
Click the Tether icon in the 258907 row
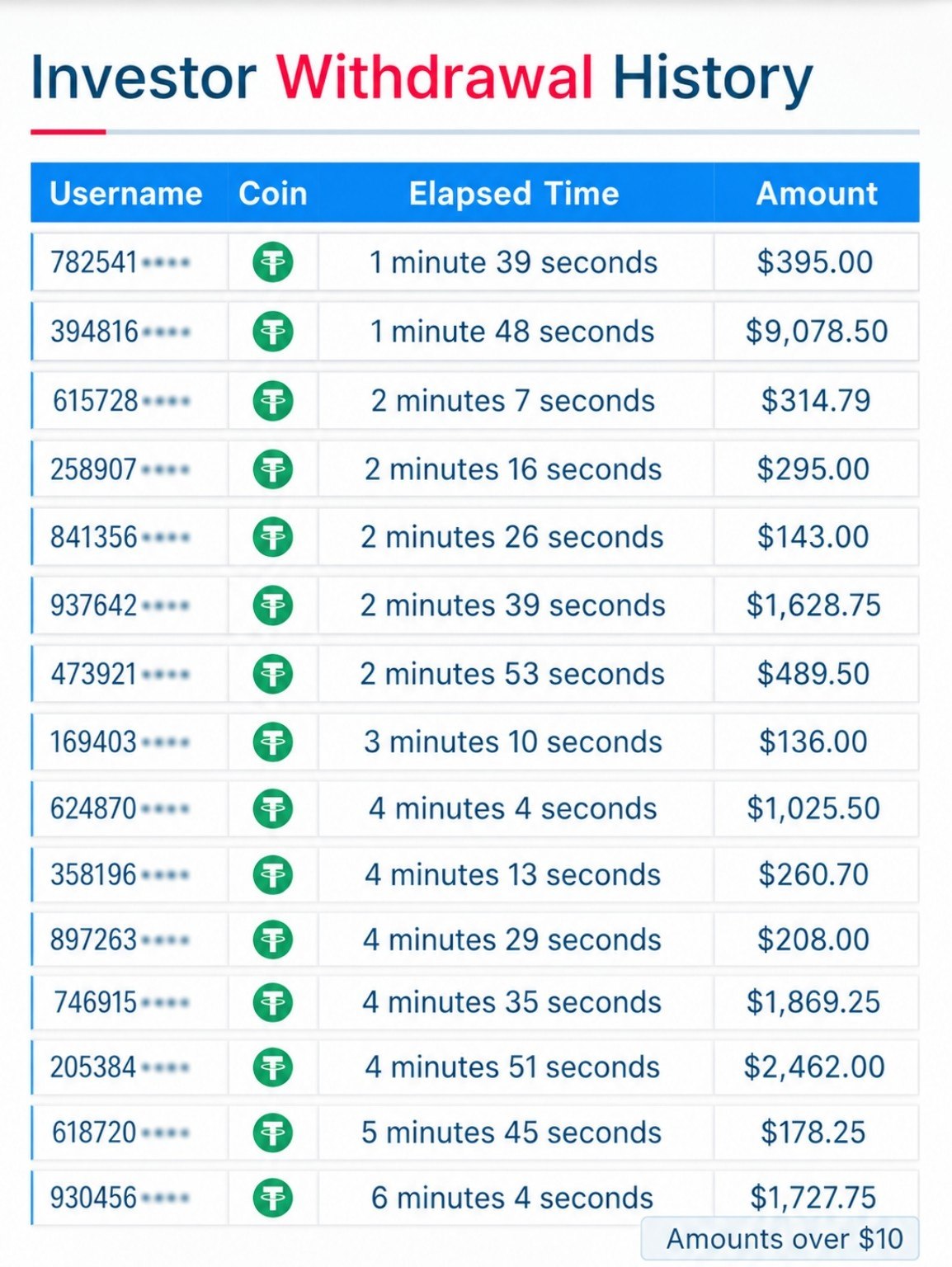pyautogui.click(x=272, y=469)
